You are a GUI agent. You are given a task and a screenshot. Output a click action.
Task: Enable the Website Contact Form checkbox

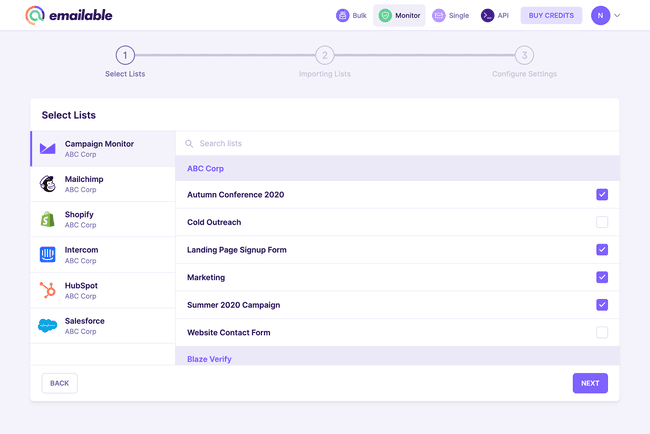click(x=602, y=332)
